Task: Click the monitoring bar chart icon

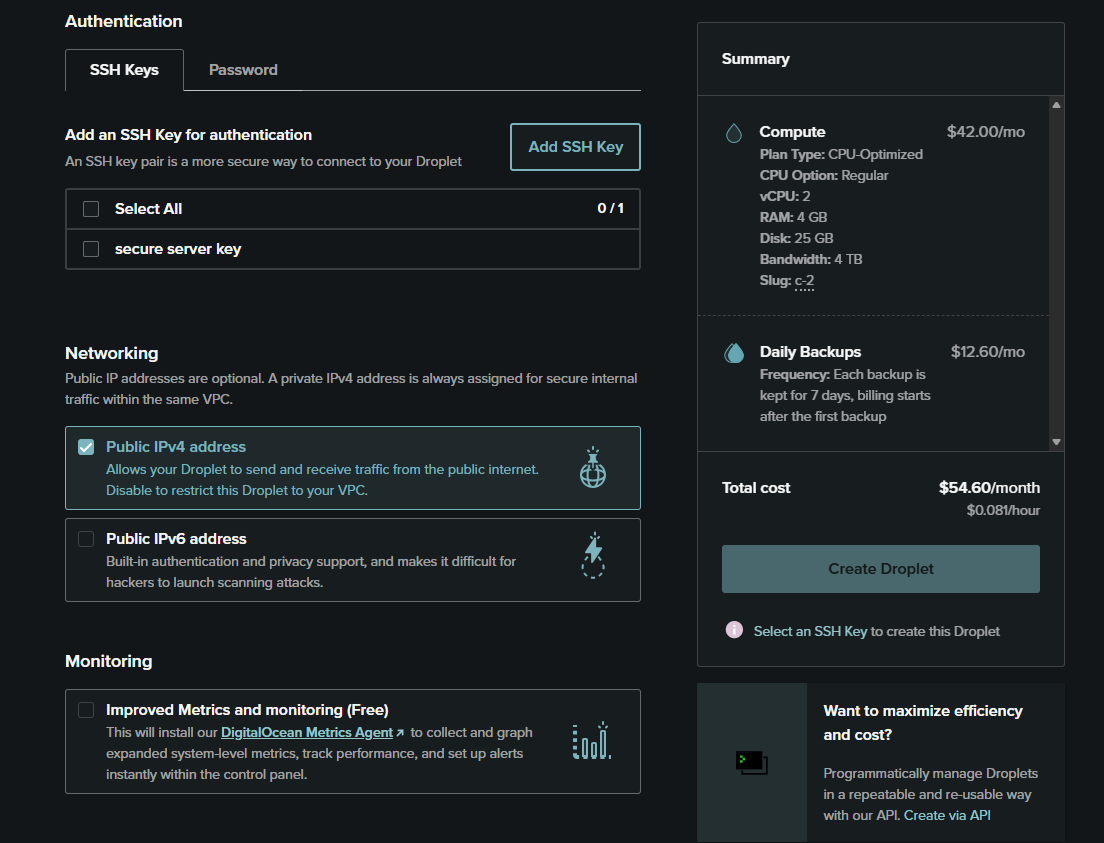Action: coord(592,741)
